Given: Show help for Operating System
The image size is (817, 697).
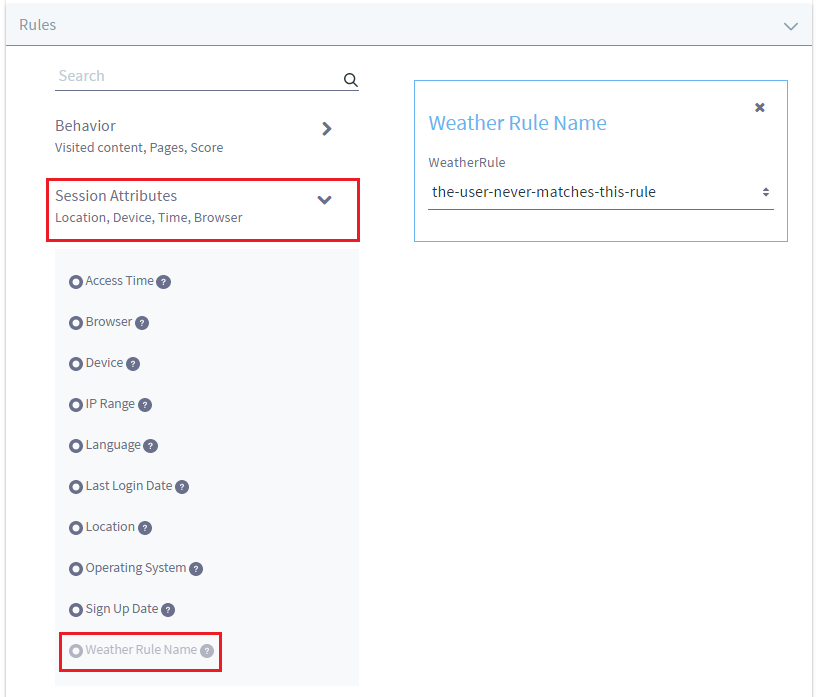Looking at the screenshot, I should 196,569.
